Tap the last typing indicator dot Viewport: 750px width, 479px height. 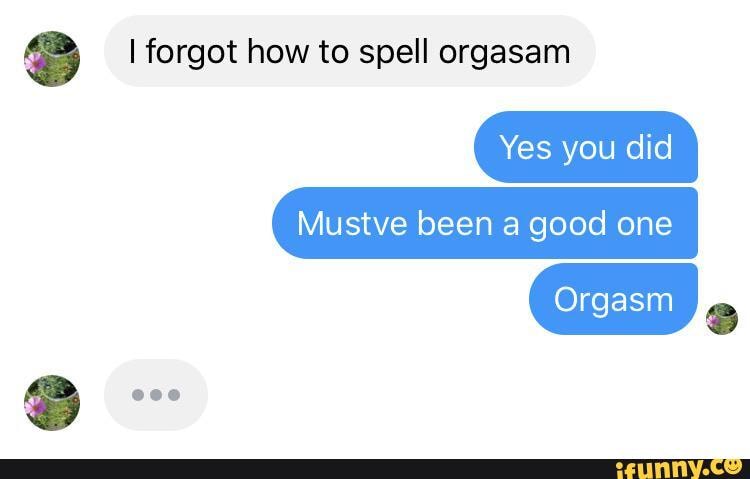click(174, 395)
